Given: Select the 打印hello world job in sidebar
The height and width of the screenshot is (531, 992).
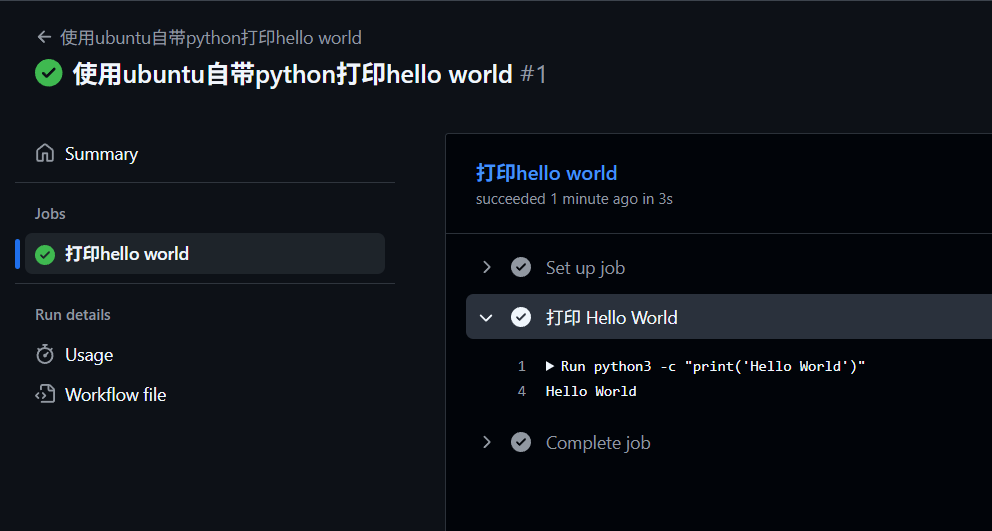Looking at the screenshot, I should [127, 254].
